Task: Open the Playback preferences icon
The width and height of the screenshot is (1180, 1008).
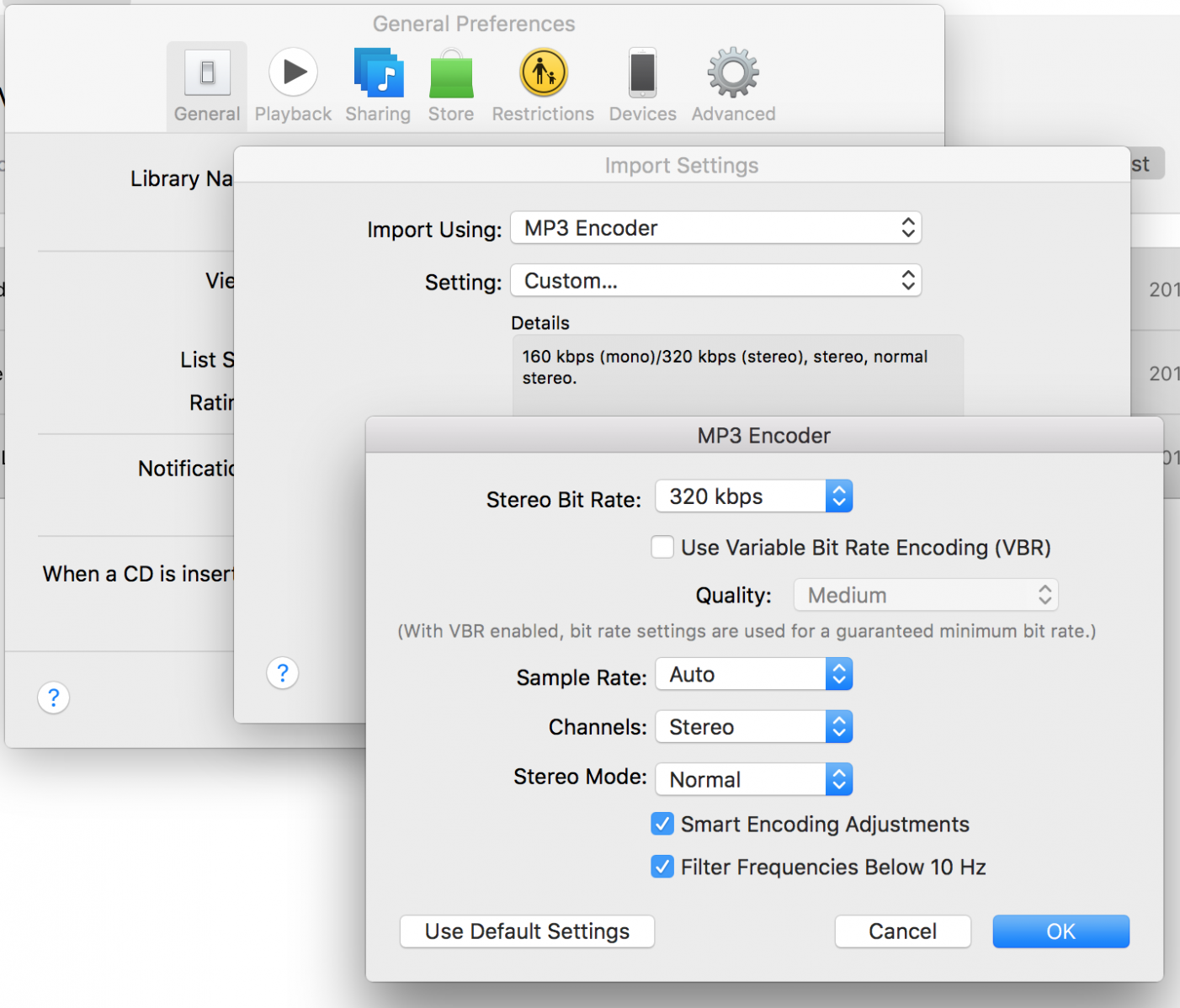Action: tap(293, 74)
